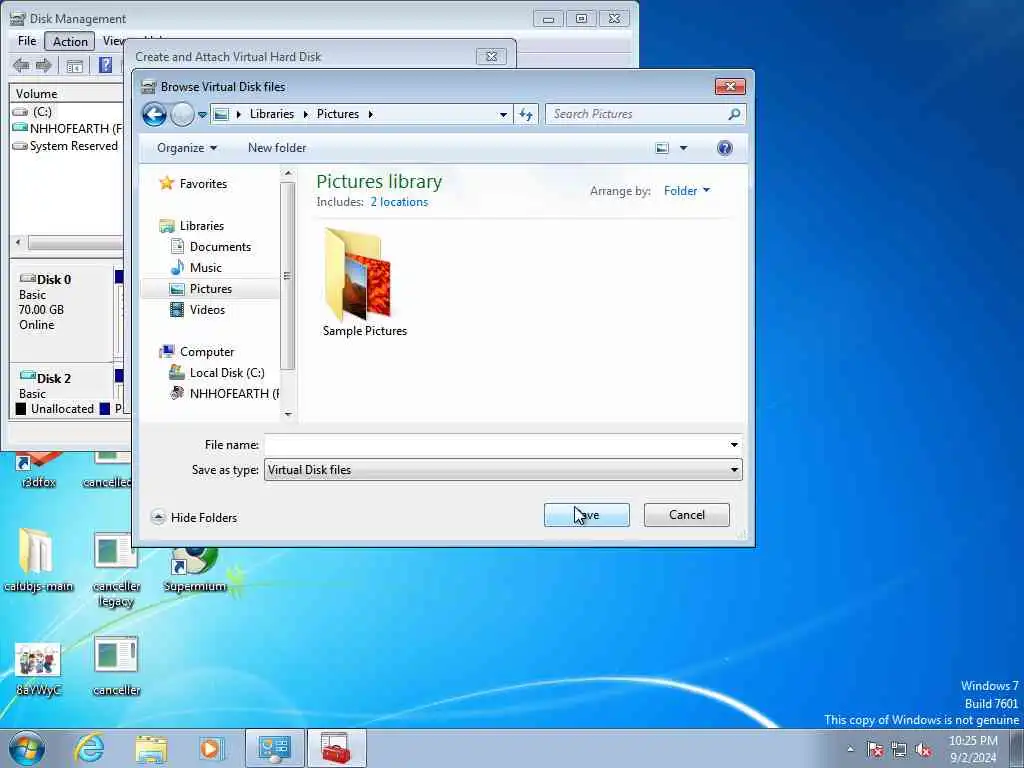Open recent locations dropdown beside nav arrows
This screenshot has height=768, width=1024.
202,115
